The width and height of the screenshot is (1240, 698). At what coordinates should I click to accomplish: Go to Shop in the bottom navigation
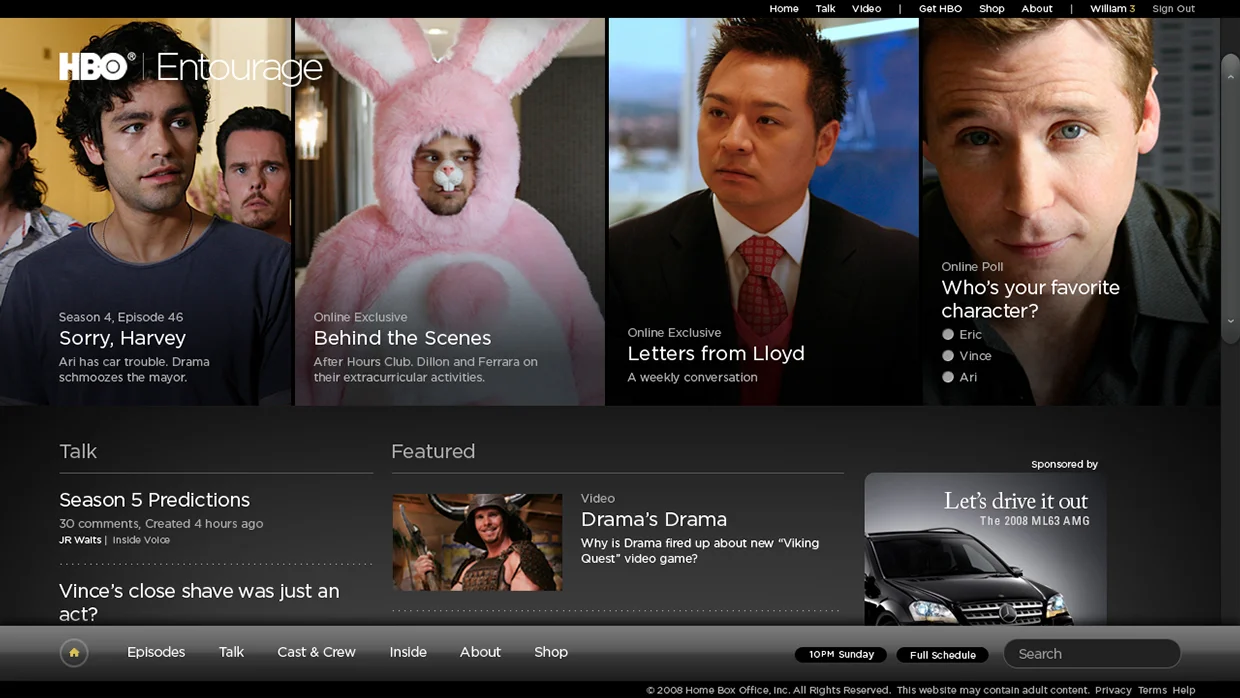(x=551, y=652)
